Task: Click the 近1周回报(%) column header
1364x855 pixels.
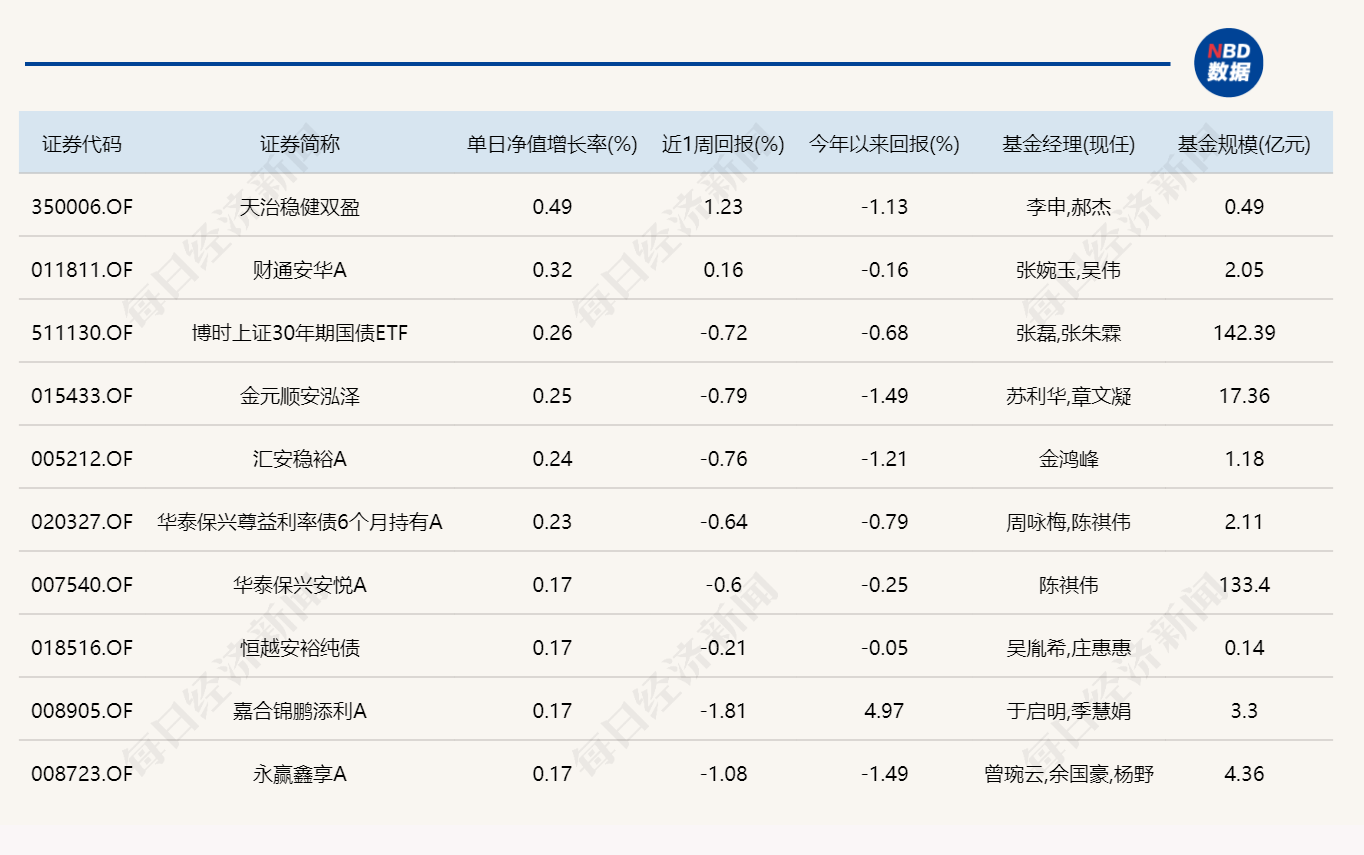Action: (x=722, y=143)
